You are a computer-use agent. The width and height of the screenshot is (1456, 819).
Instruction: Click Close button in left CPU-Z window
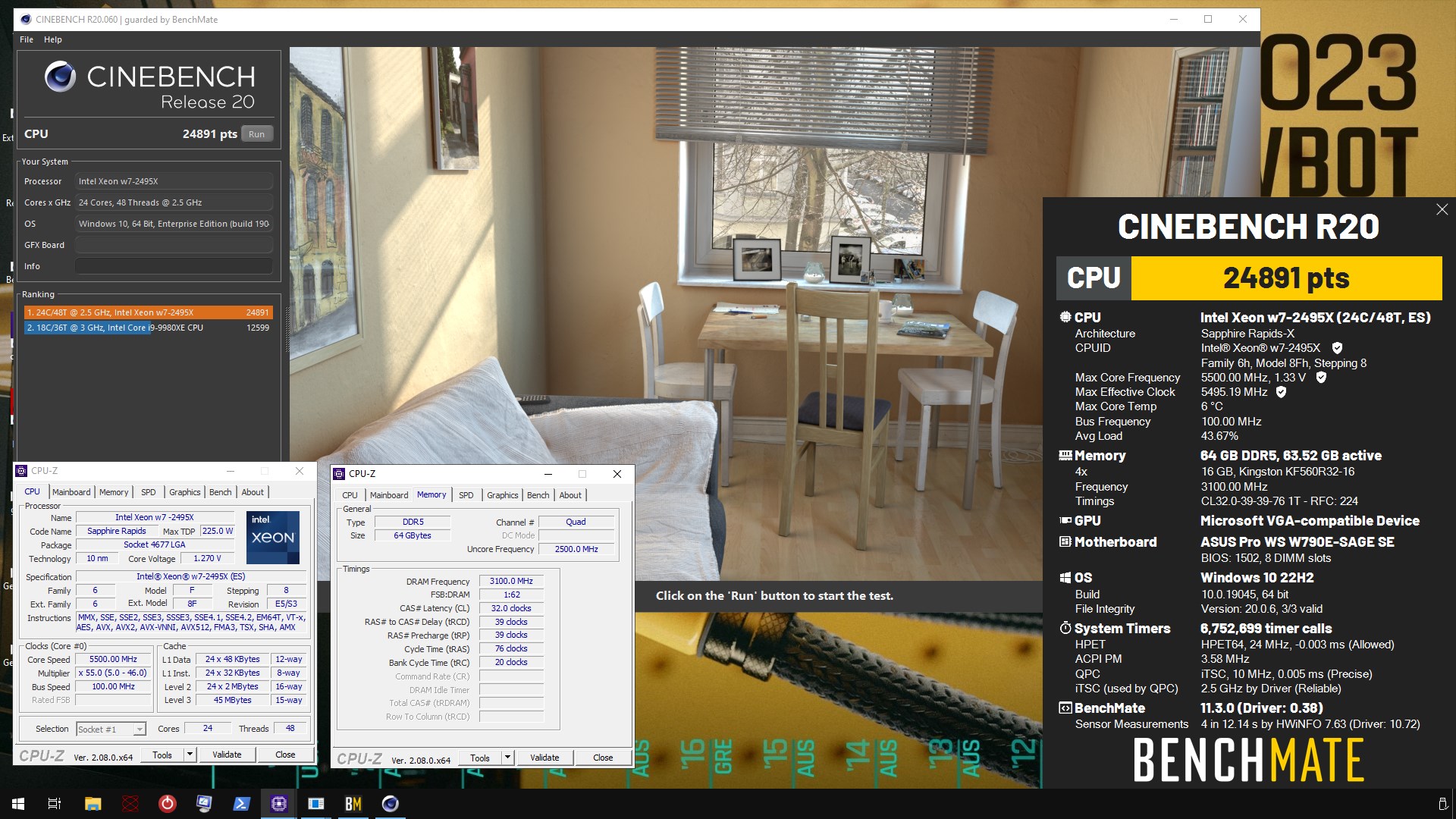point(285,755)
